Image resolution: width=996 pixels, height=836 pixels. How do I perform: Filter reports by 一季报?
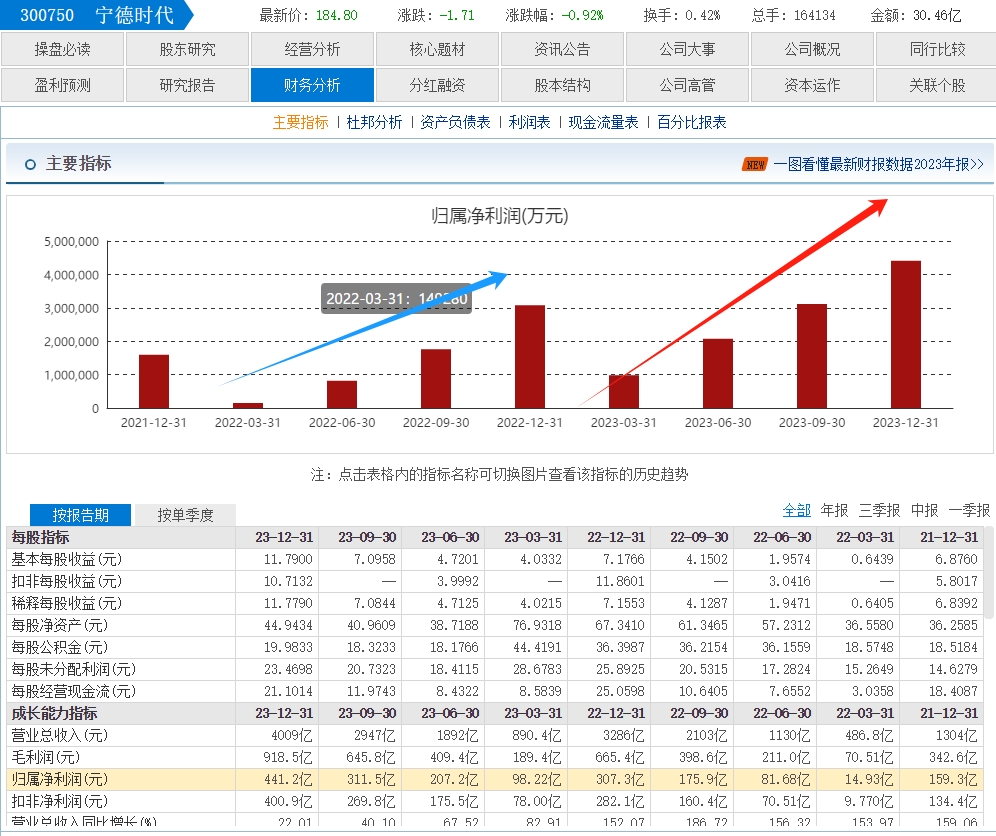coord(969,510)
